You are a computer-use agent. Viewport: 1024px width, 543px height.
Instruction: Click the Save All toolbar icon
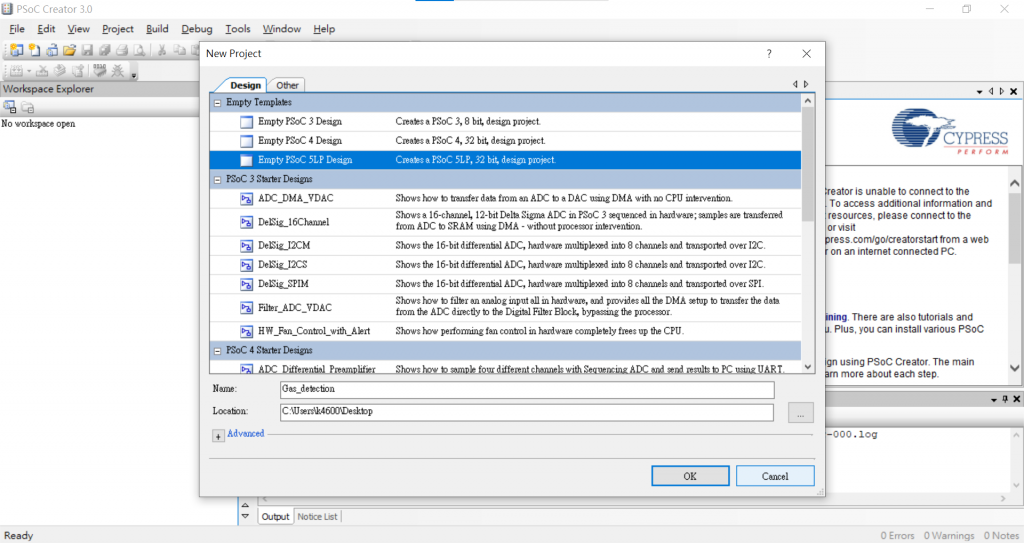click(104, 50)
